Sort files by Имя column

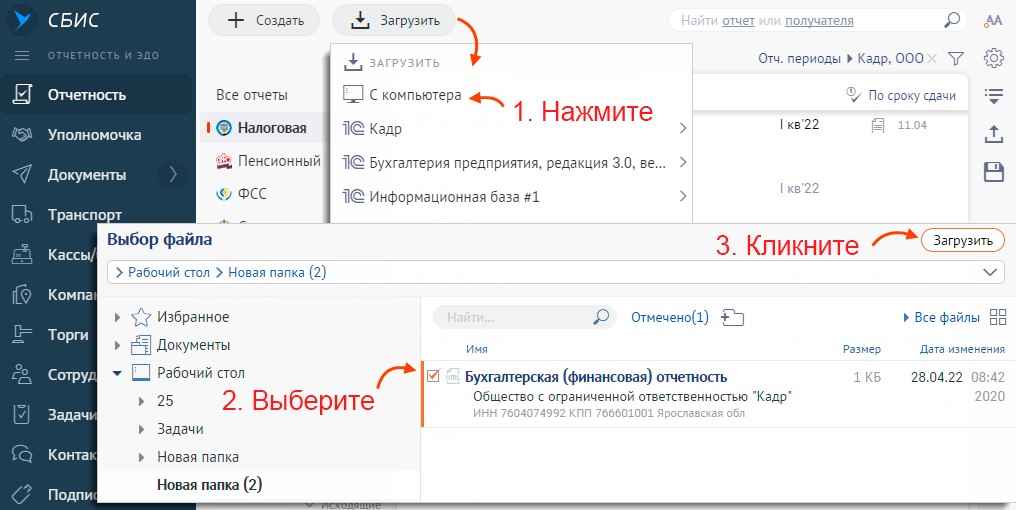pos(476,349)
